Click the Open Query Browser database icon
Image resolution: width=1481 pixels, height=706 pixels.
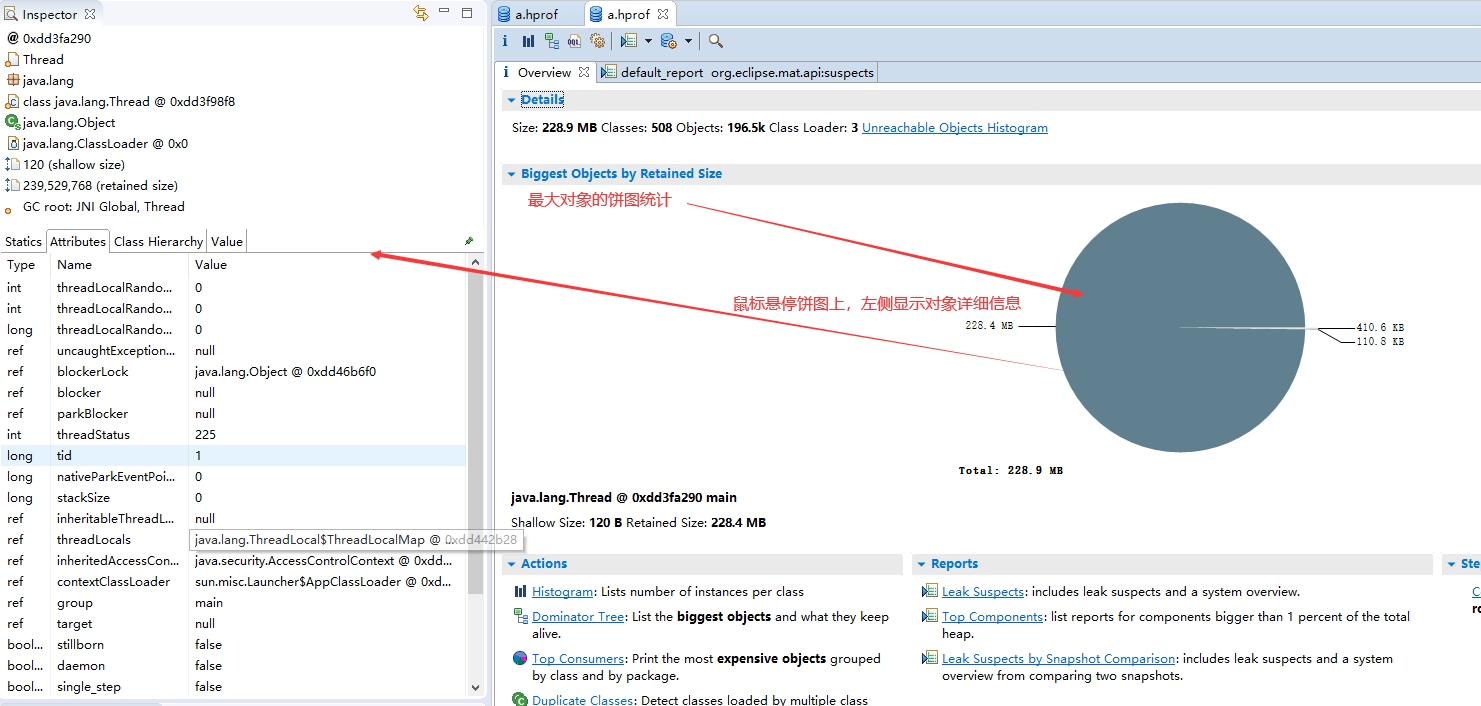pos(669,41)
